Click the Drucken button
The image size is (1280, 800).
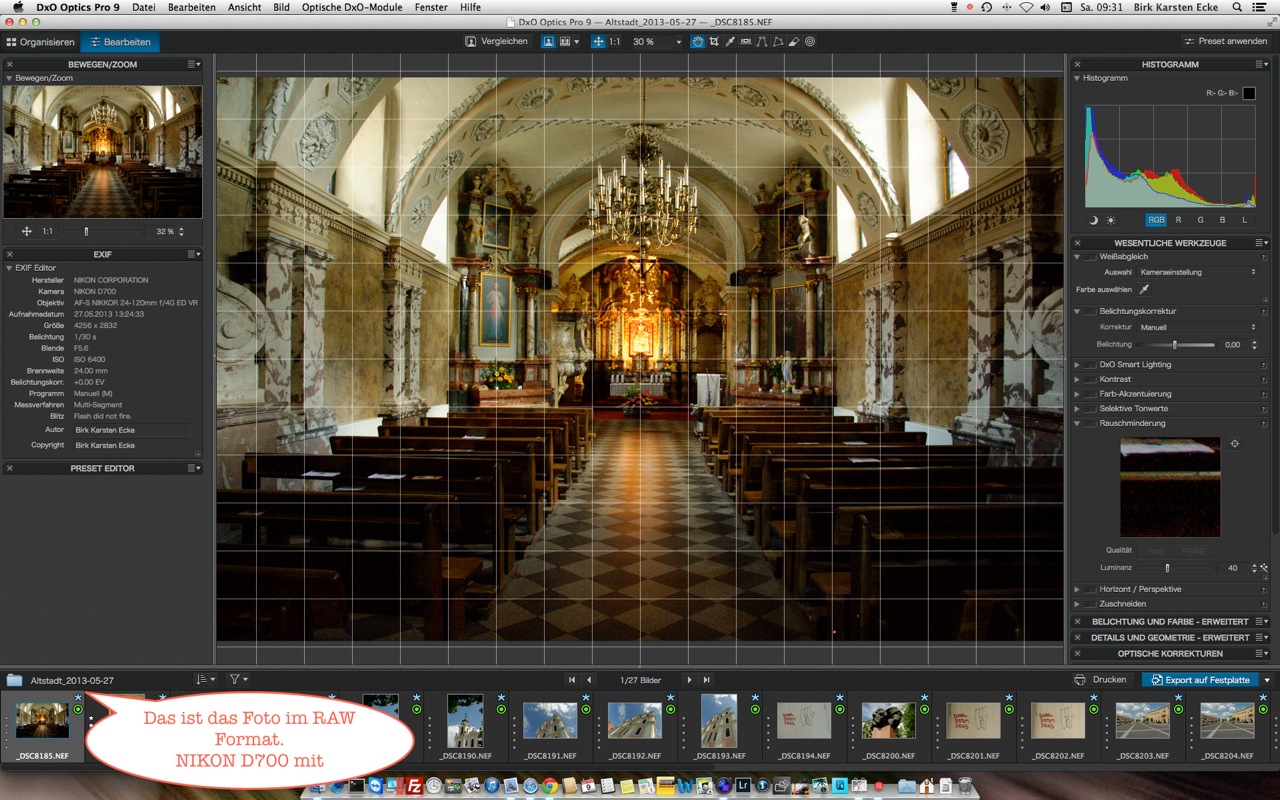click(x=1101, y=680)
